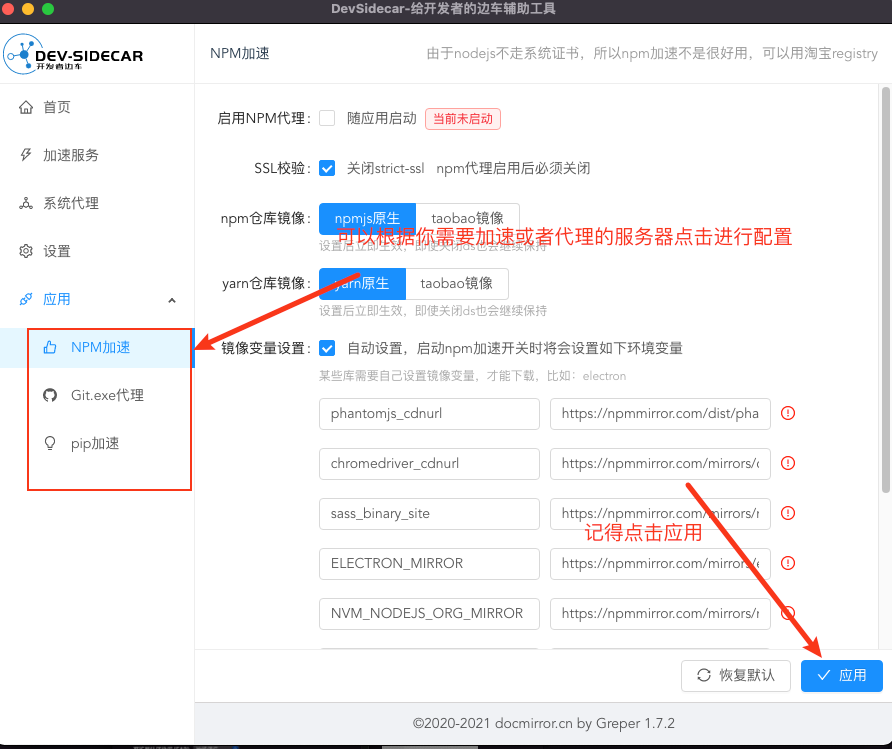Collapse the 应用 sidebar section
The image size is (892, 749).
click(171, 299)
